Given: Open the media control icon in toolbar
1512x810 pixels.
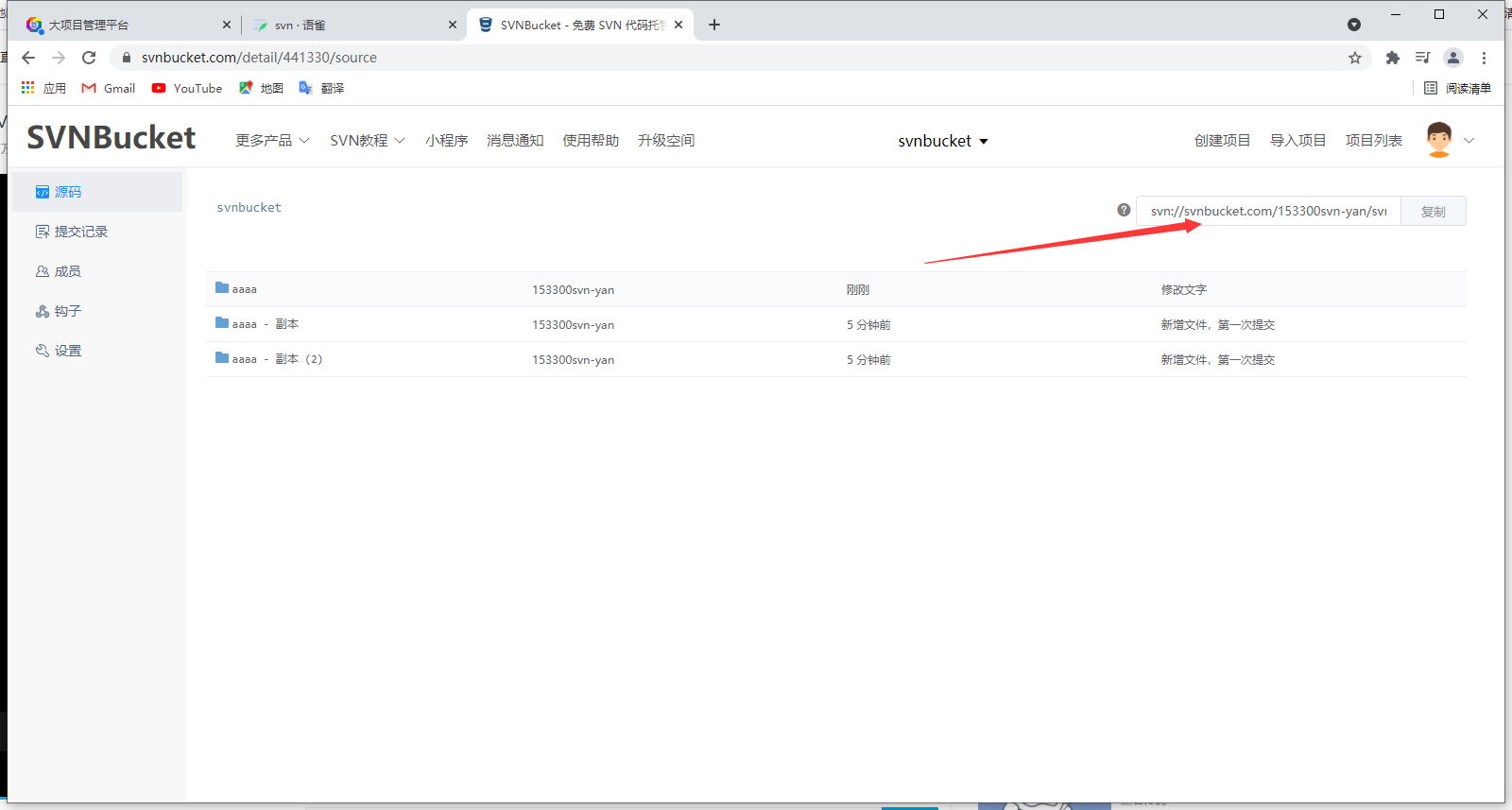Looking at the screenshot, I should click(x=1422, y=58).
